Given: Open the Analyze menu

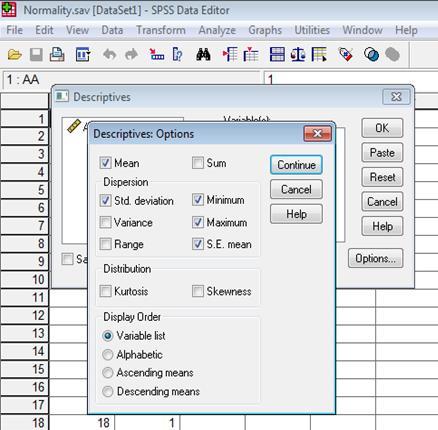Looking at the screenshot, I should click(217, 30).
